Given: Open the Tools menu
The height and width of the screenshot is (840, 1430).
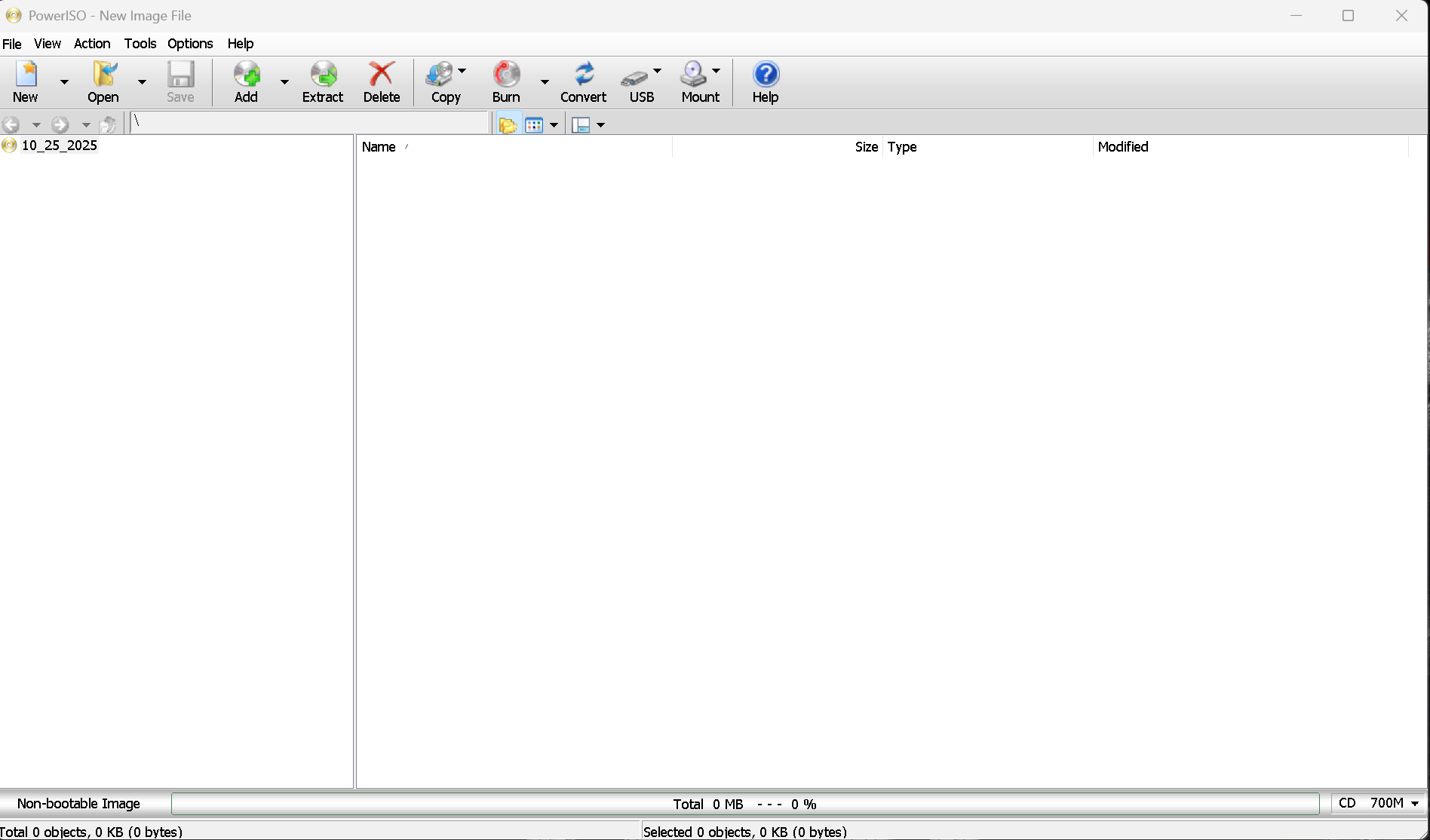Looking at the screenshot, I should click(x=140, y=44).
